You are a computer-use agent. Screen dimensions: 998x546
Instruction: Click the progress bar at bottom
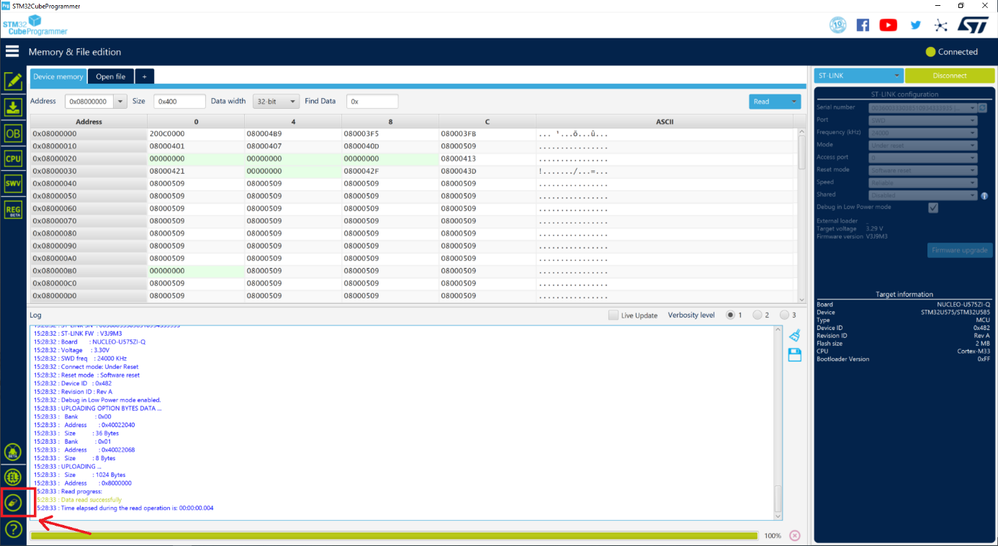pyautogui.click(x=395, y=536)
